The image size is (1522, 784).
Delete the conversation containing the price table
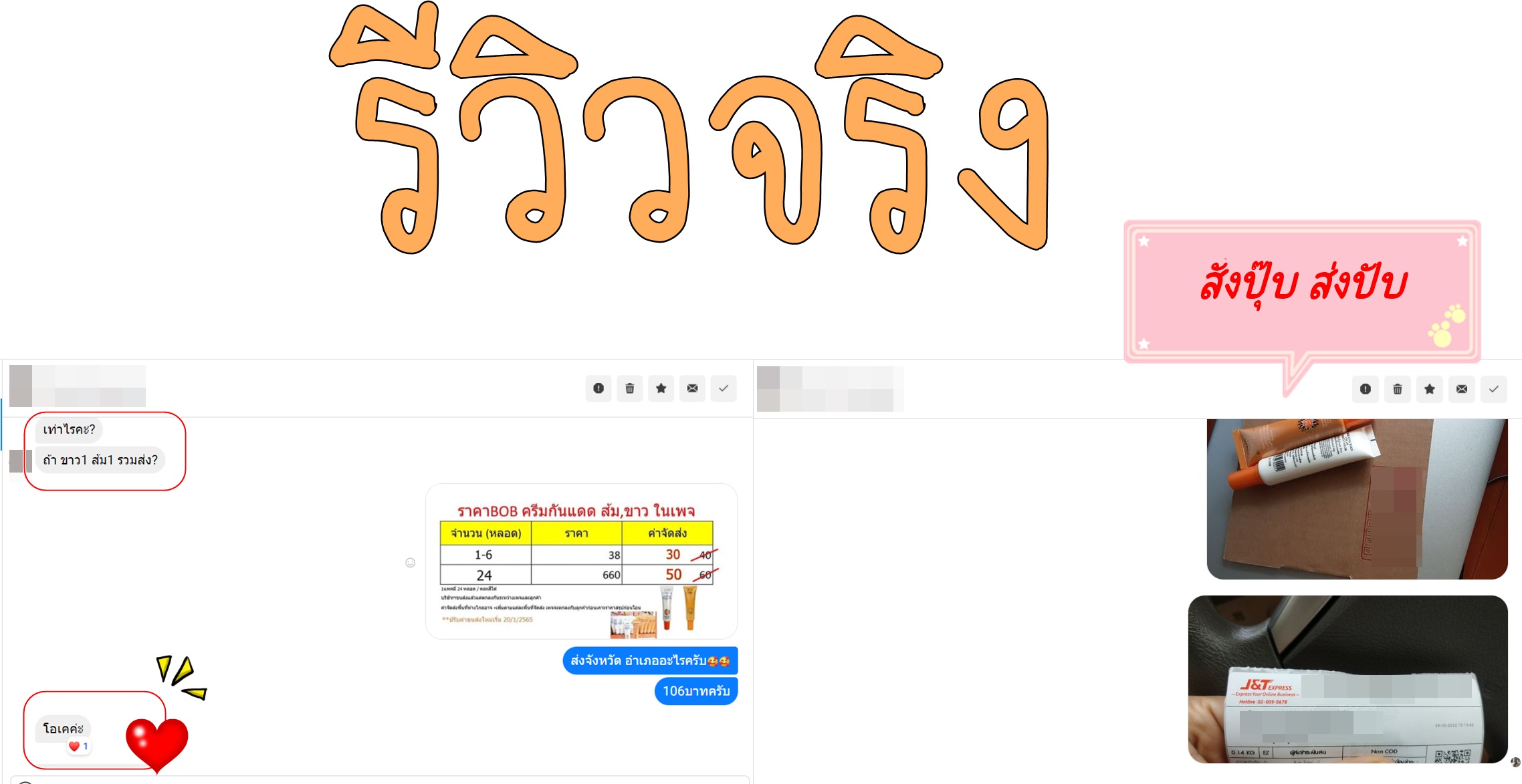(x=630, y=388)
